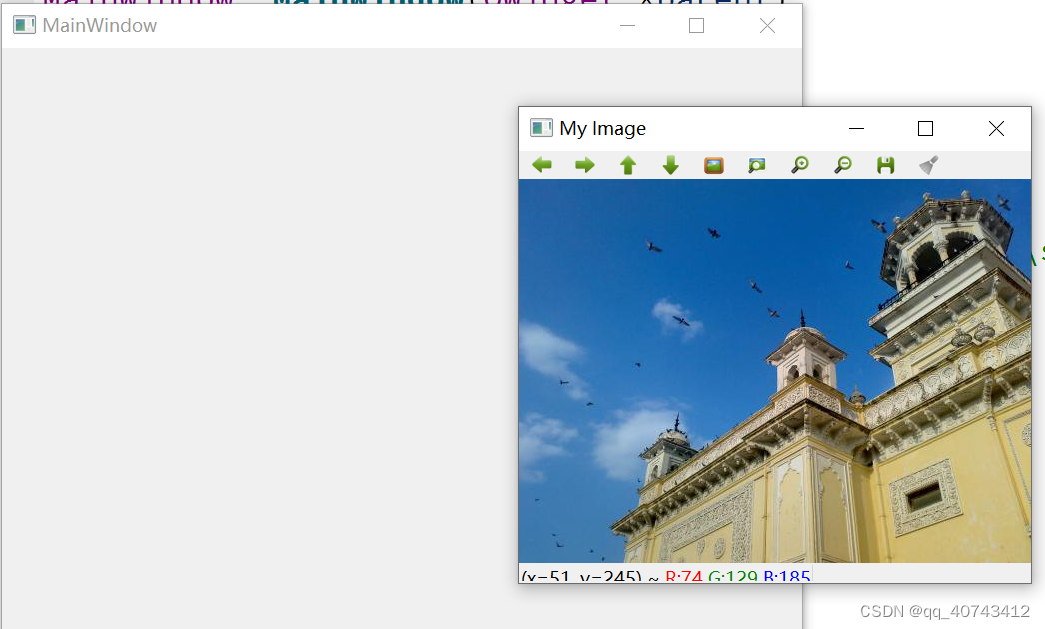Screen dimensions: 1045x629
Task: Minimize the MainWindow window
Action: (627, 25)
